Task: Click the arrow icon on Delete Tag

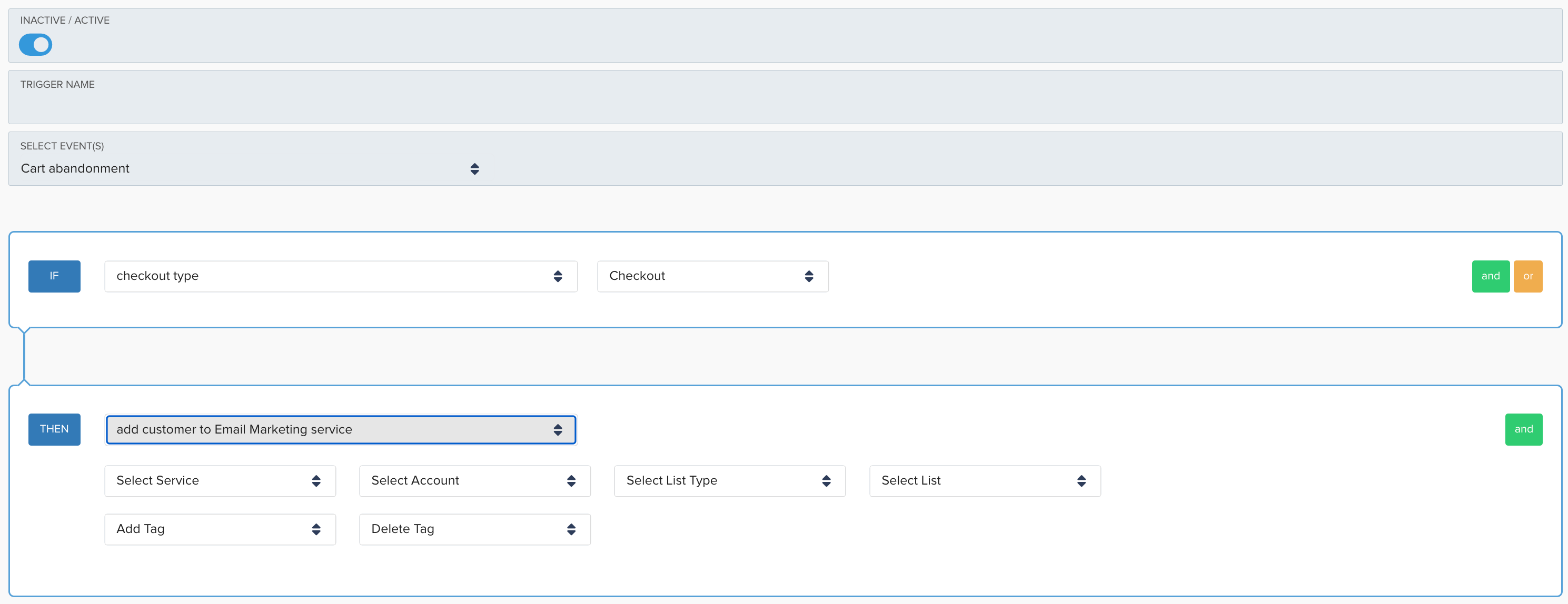Action: tap(571, 530)
